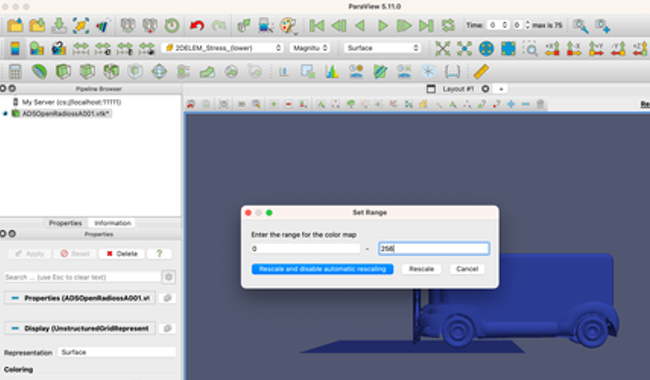650x380 pixels.
Task: Select the Layout #1 tab
Action: click(x=458, y=89)
